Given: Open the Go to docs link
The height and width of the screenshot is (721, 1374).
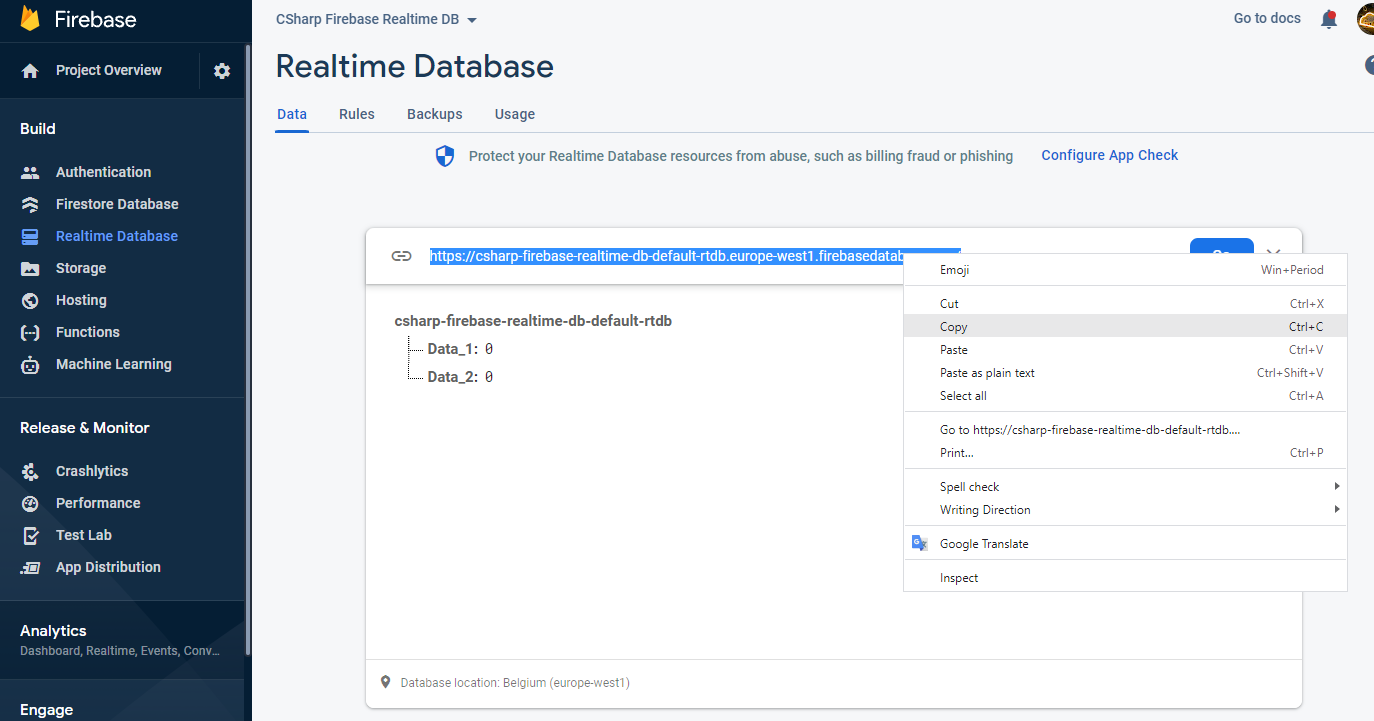Looking at the screenshot, I should 1266,18.
